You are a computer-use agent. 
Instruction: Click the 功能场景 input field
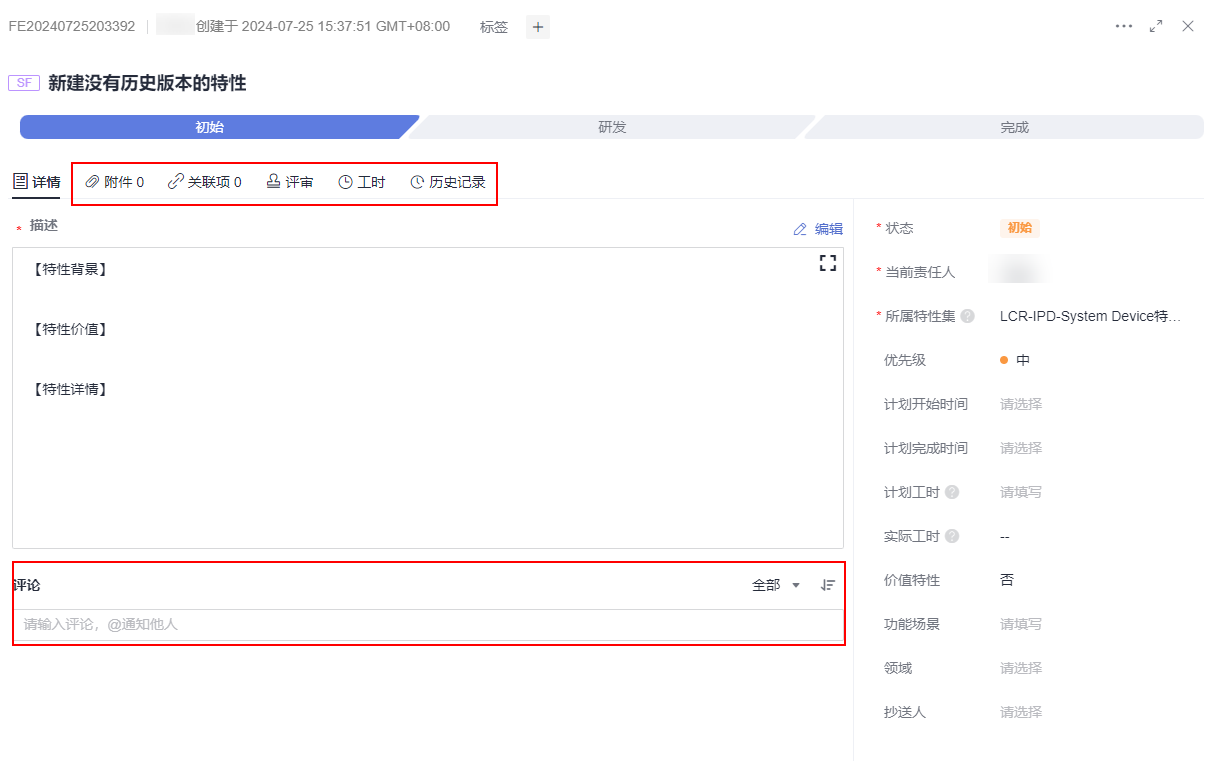pos(1021,624)
